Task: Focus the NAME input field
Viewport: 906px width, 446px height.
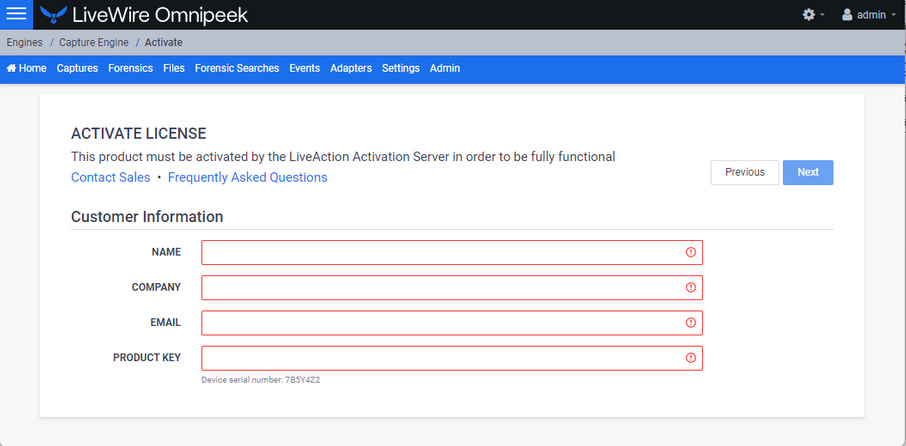Action: point(452,252)
